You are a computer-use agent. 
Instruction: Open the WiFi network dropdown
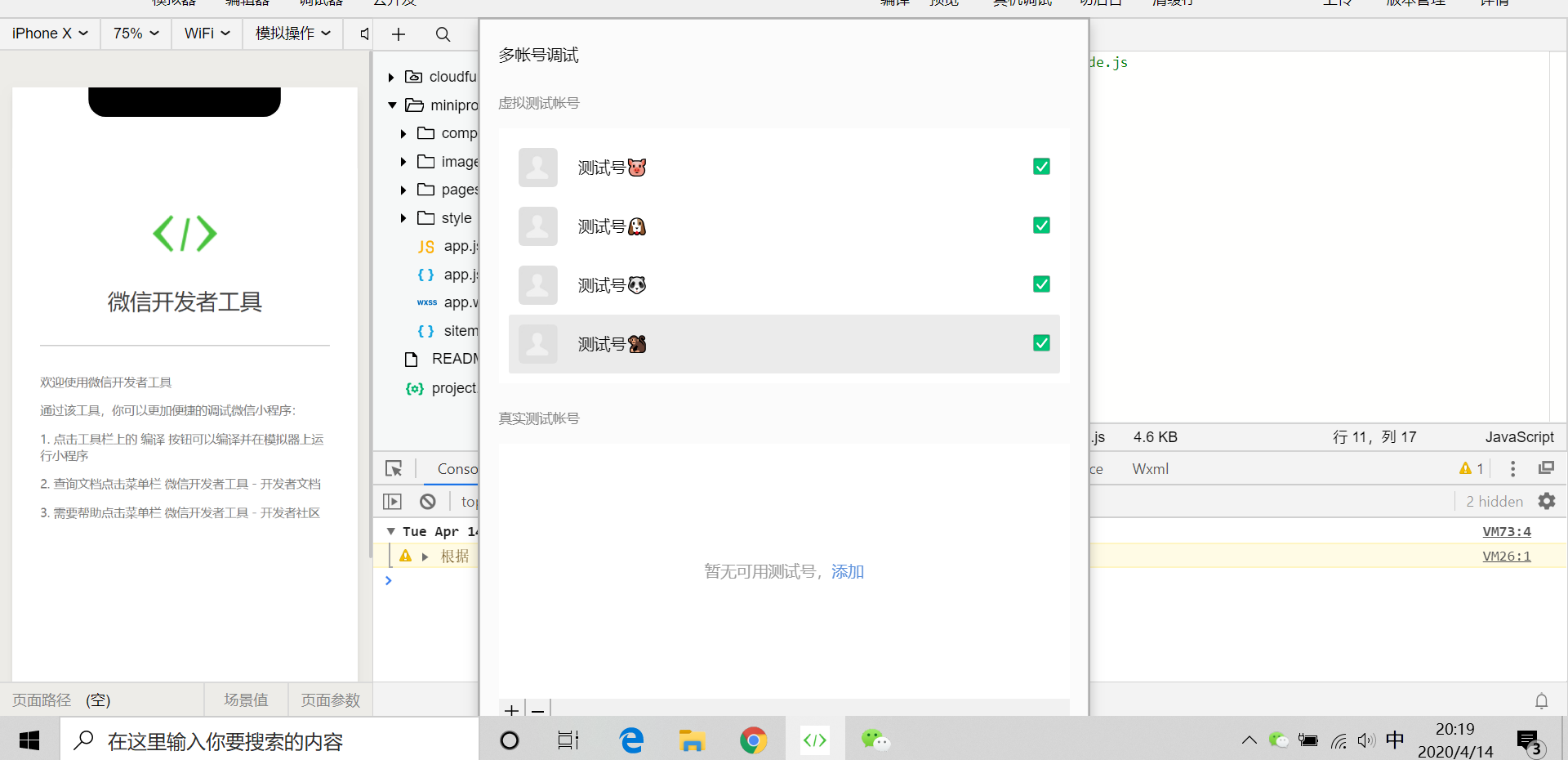207,34
